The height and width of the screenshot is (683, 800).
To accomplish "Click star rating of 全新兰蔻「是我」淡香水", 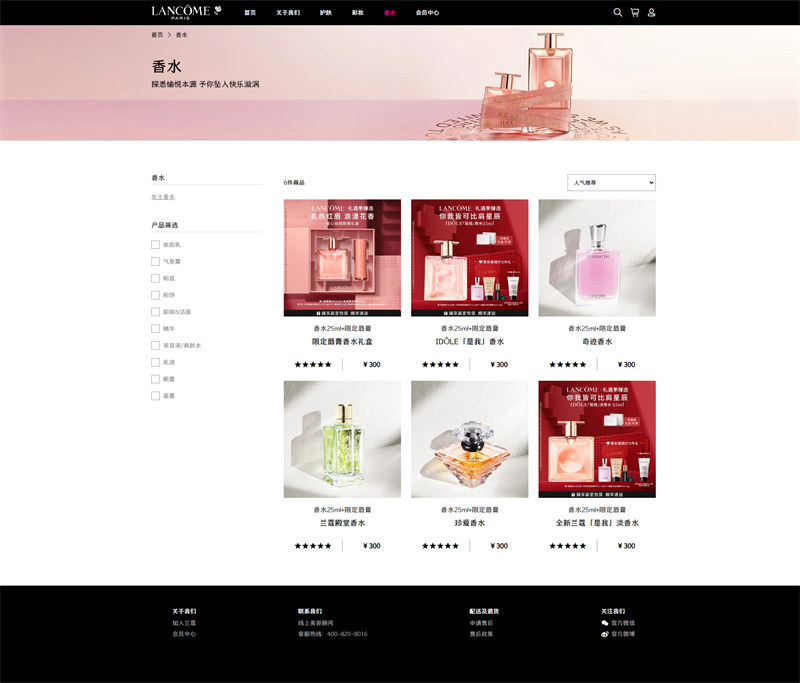I will tap(568, 546).
